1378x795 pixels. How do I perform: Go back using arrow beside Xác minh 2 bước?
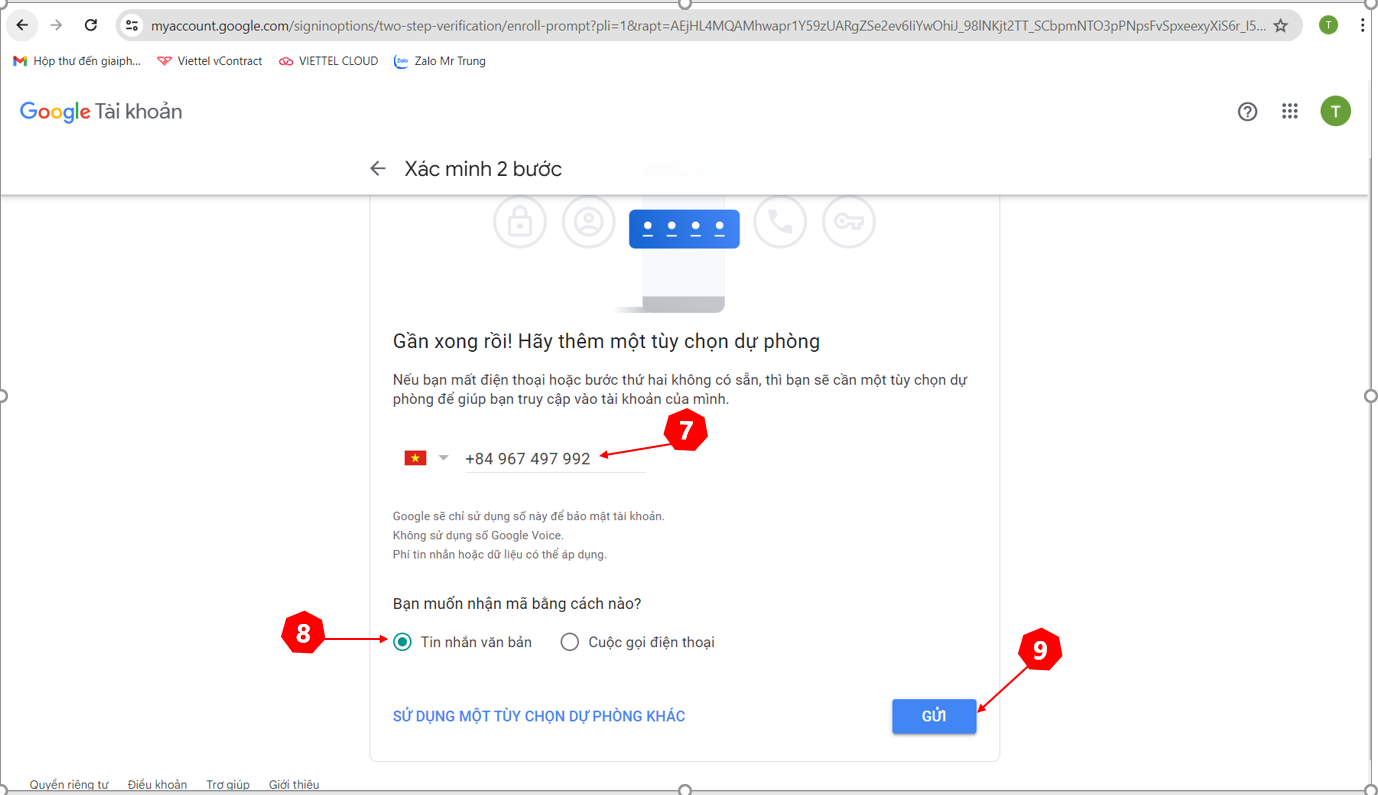(378, 169)
